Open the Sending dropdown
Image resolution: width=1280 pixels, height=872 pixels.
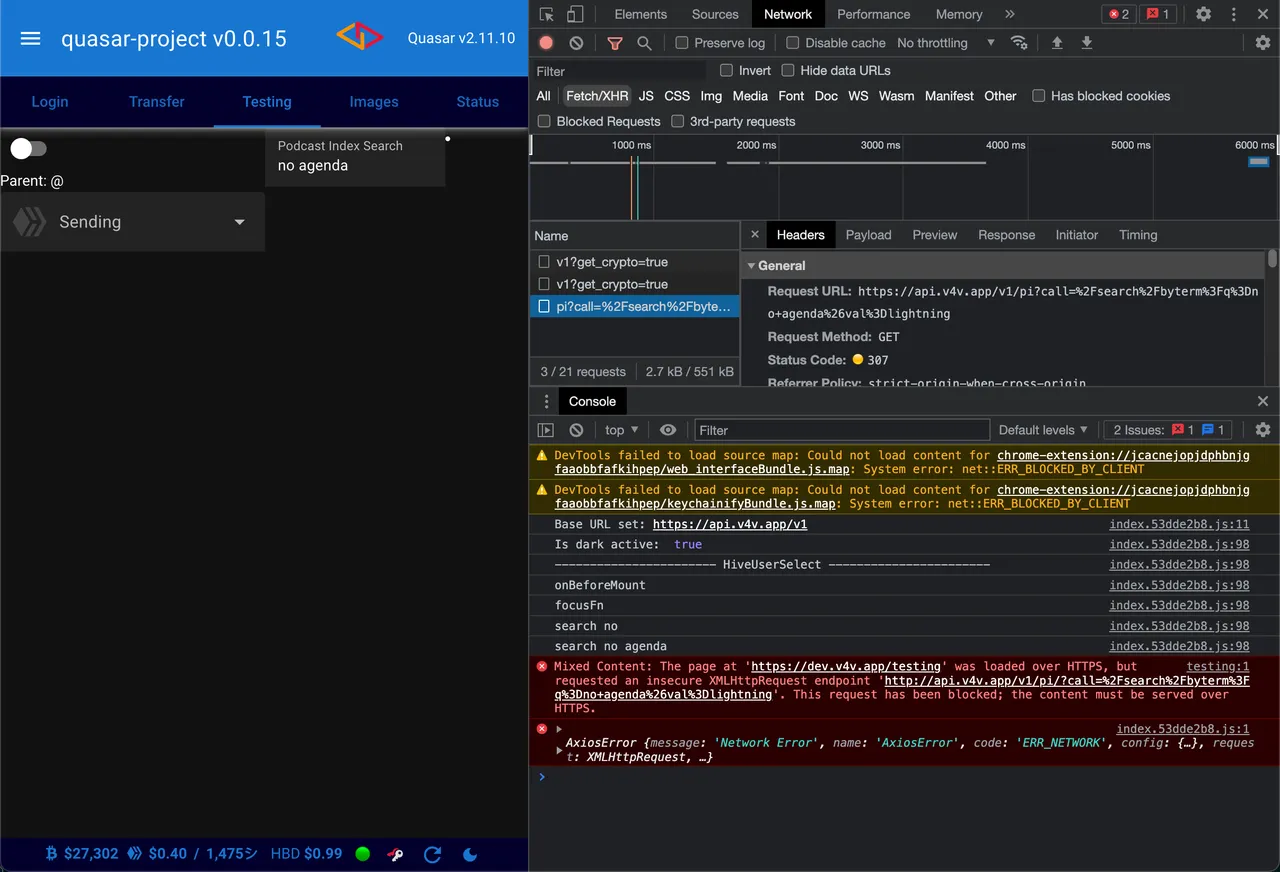click(x=132, y=222)
